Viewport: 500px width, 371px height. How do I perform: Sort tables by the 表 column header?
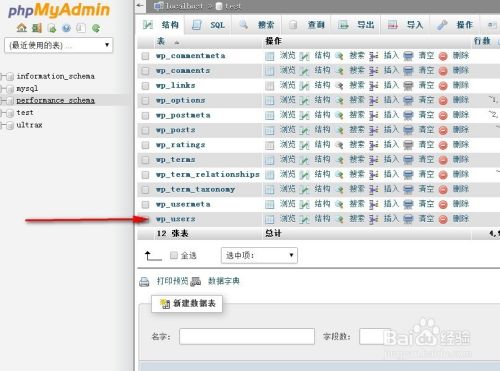pyautogui.click(x=161, y=41)
